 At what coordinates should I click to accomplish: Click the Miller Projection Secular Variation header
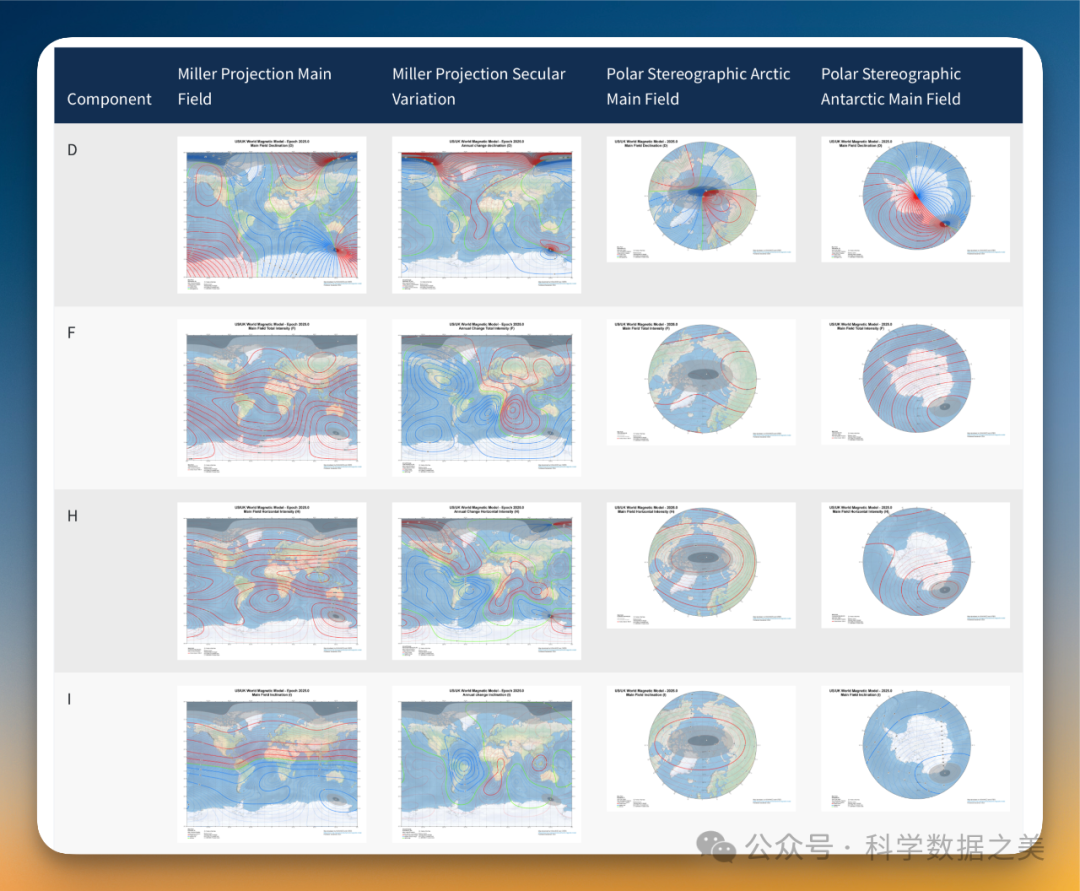(478, 86)
